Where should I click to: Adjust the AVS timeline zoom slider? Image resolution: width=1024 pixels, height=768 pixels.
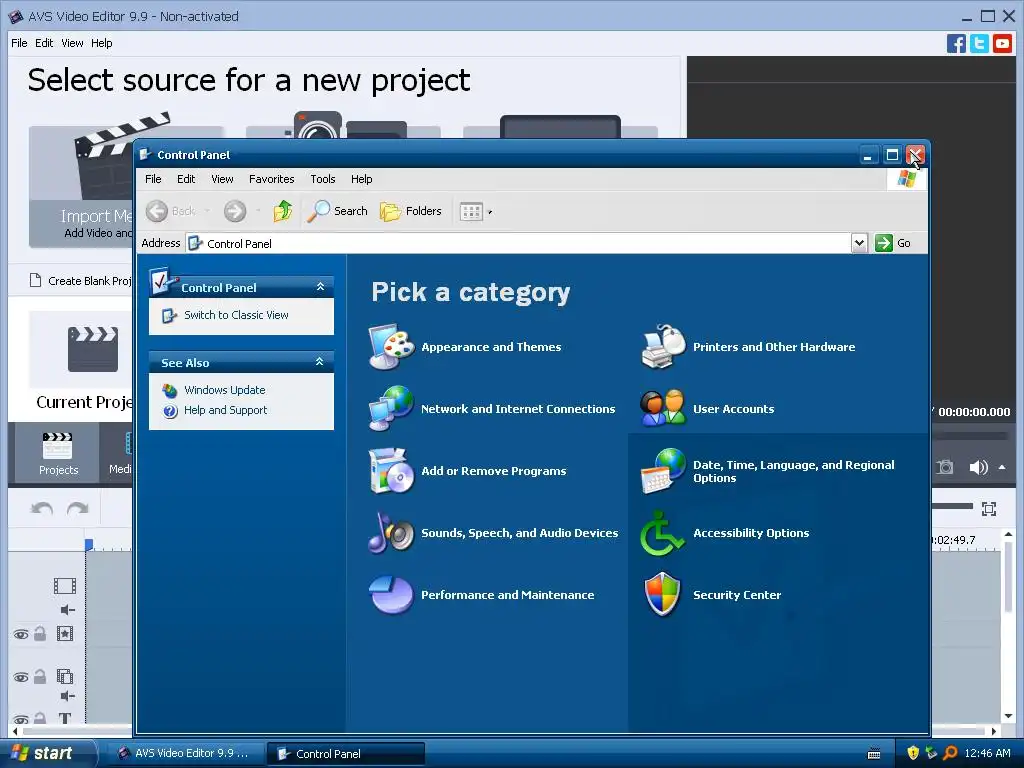click(x=952, y=506)
